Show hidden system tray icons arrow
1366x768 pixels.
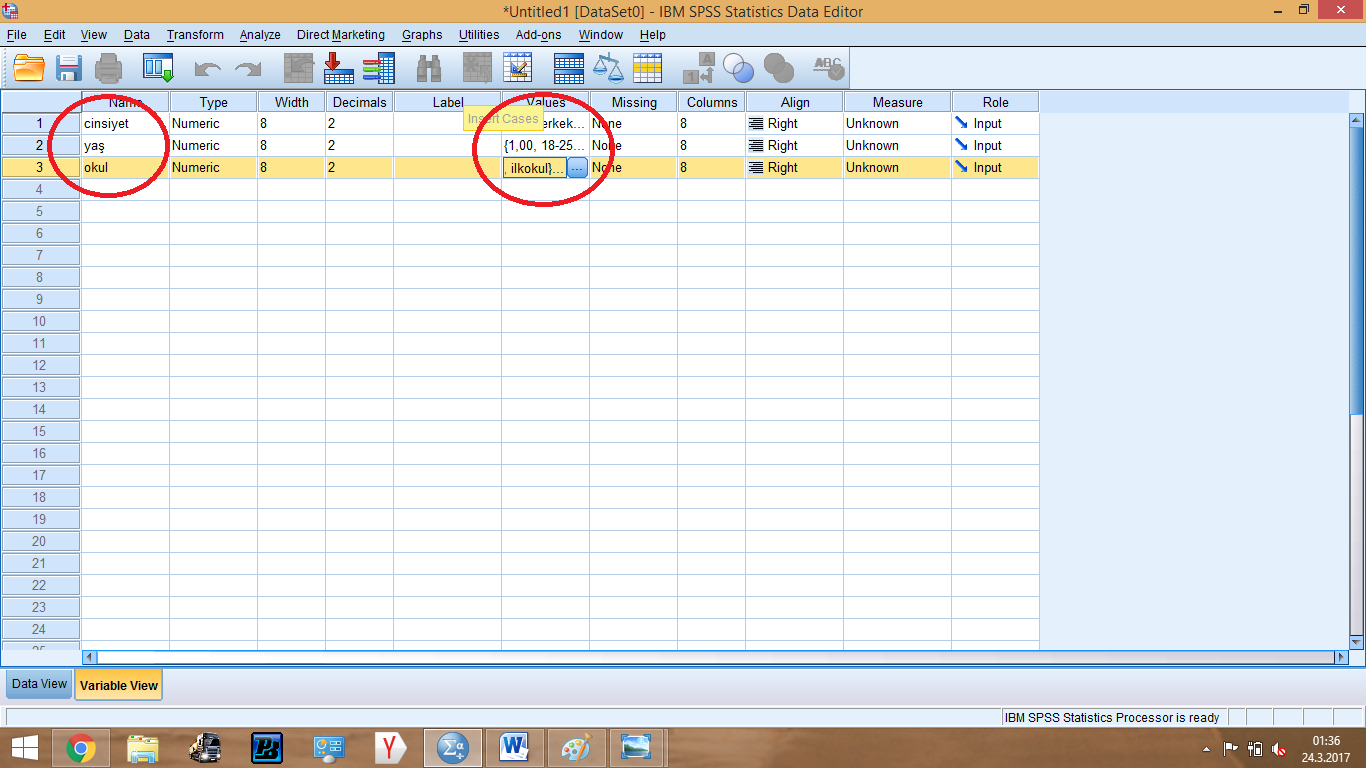point(1206,748)
